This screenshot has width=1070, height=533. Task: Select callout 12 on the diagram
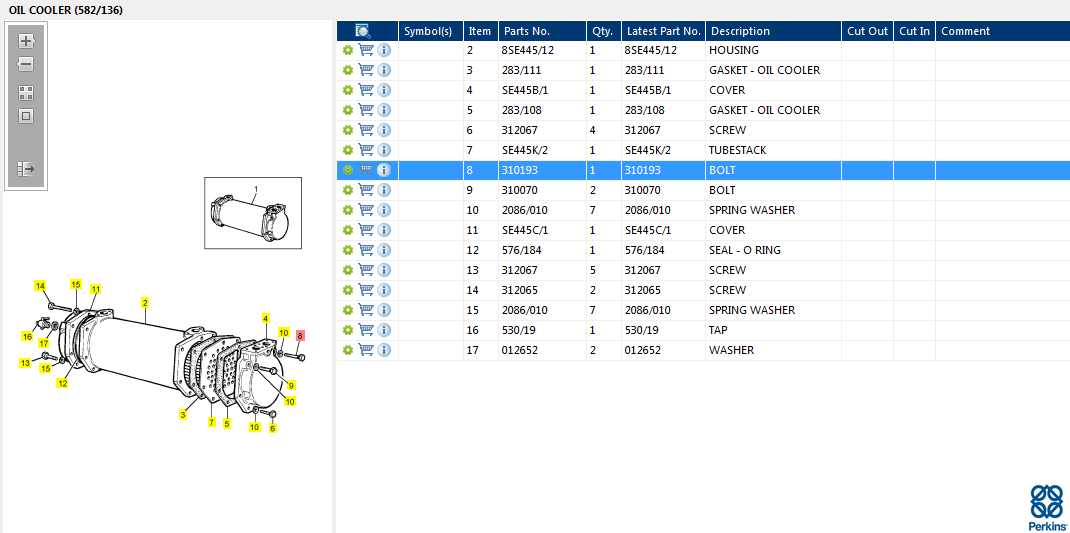[62, 383]
